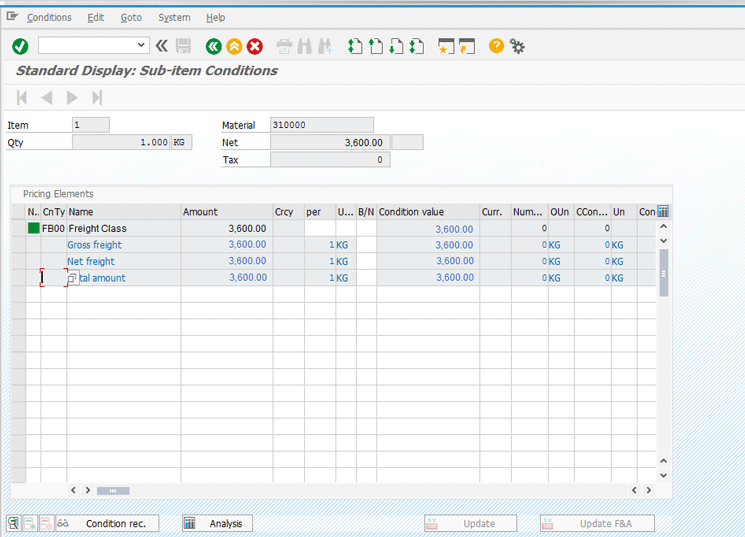
Task: Click the green Enter checkmark icon
Action: [20, 46]
